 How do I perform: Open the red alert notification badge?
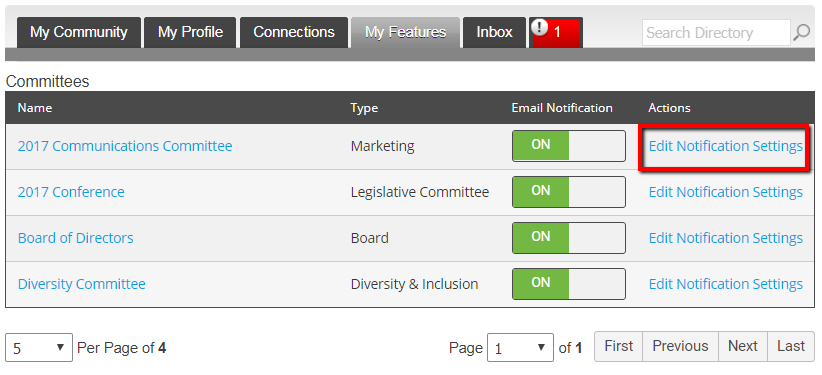click(x=556, y=33)
